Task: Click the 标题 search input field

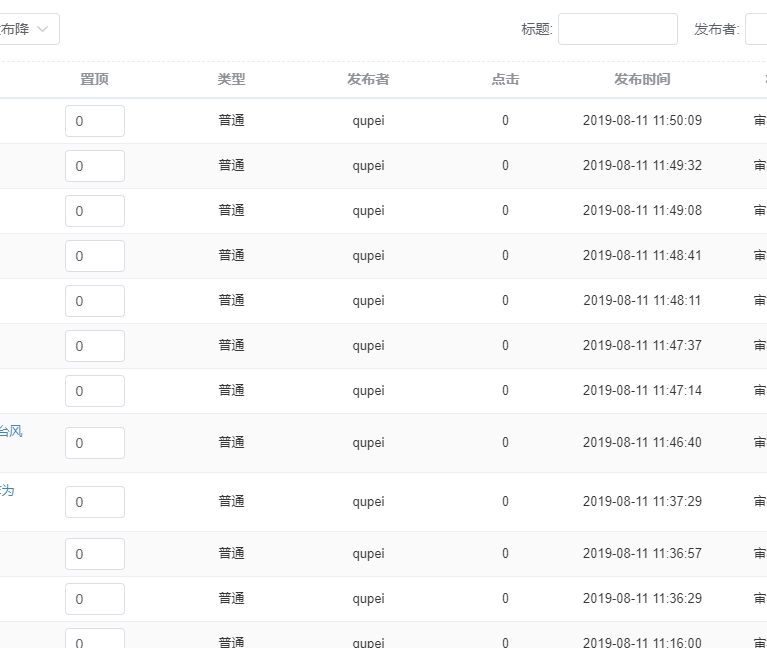Action: pyautogui.click(x=617, y=29)
